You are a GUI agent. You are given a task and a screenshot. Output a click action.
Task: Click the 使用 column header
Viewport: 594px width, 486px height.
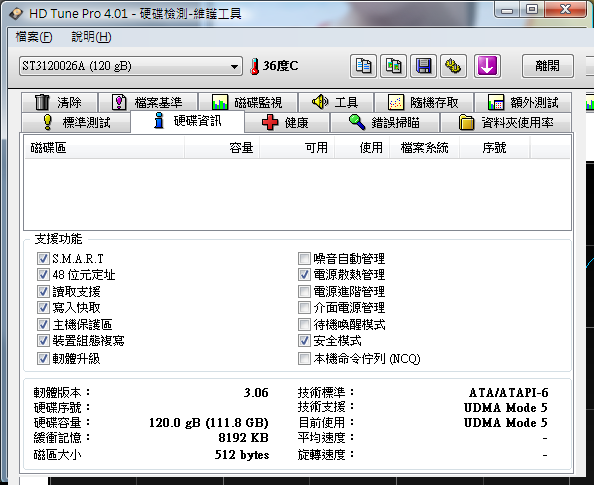tap(362, 147)
